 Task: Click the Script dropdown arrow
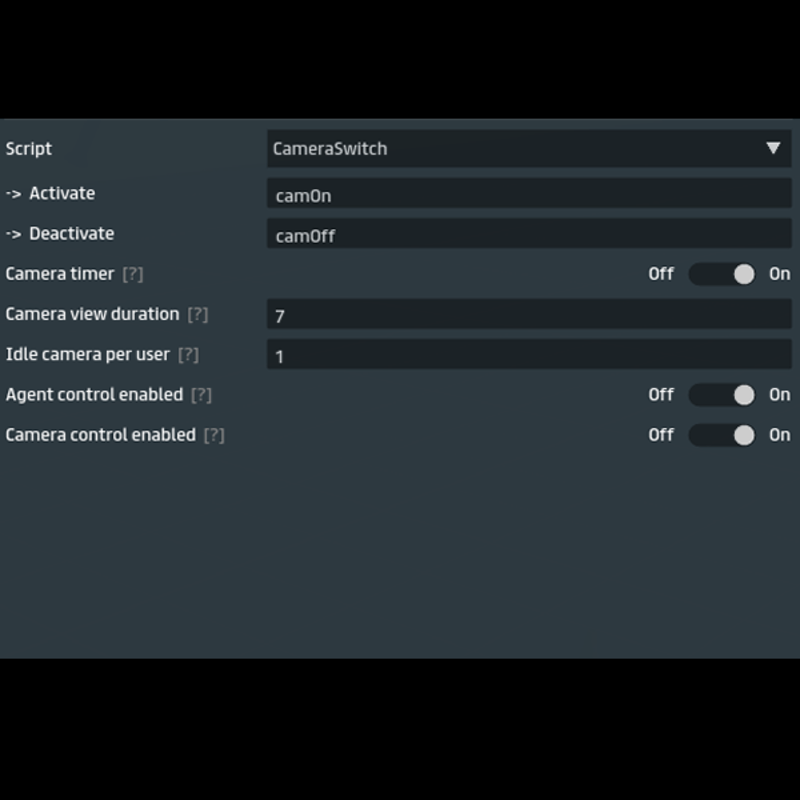pos(772,148)
